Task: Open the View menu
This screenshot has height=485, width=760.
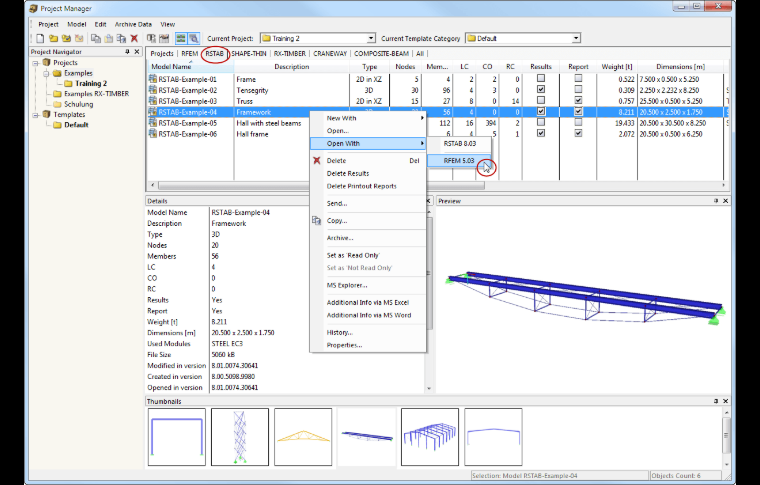Action: 168,24
